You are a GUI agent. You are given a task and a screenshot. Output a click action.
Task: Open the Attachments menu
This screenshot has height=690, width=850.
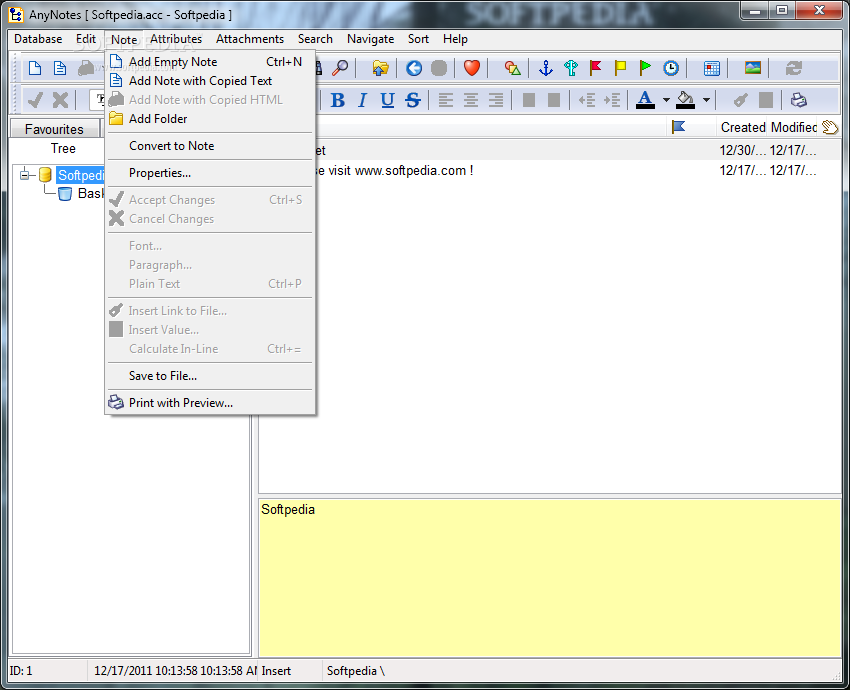(x=250, y=39)
